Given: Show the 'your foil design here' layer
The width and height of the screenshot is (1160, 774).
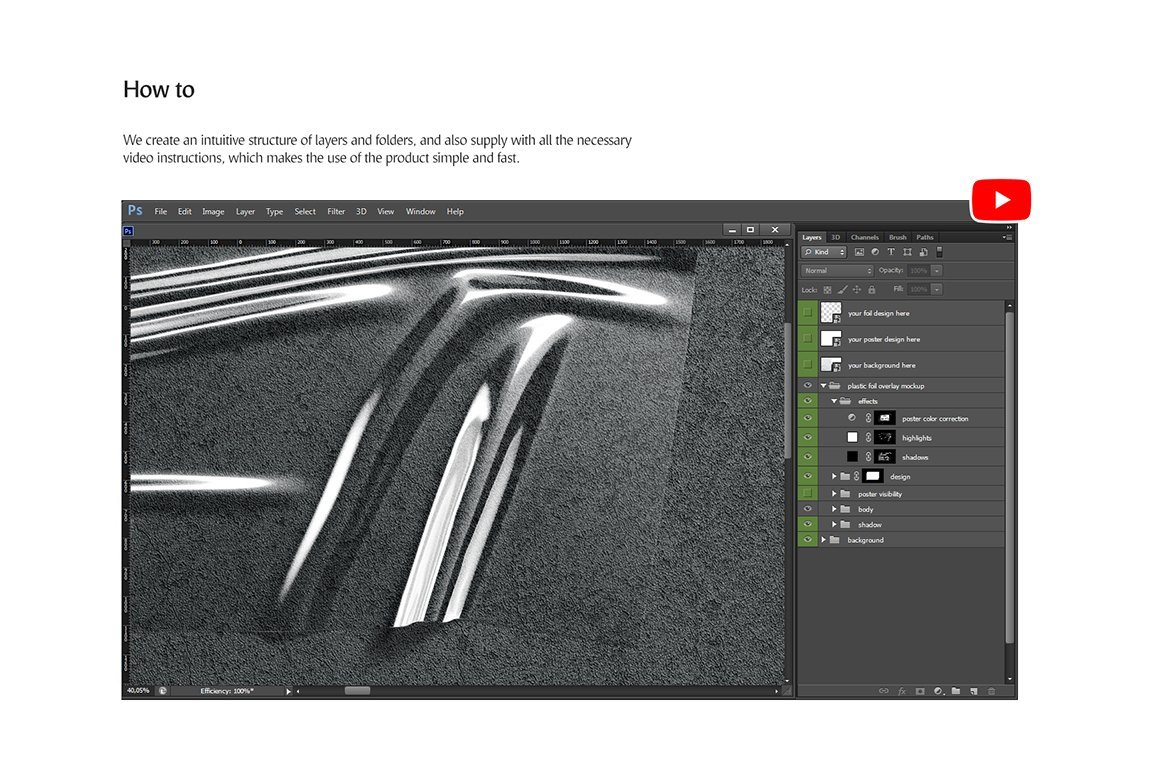Looking at the screenshot, I should click(x=808, y=313).
